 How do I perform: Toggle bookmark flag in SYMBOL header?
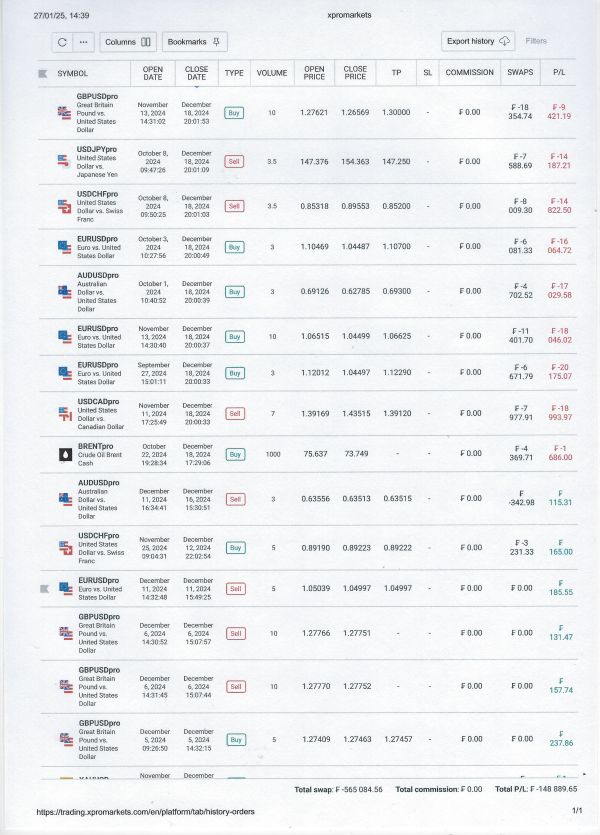(43, 73)
